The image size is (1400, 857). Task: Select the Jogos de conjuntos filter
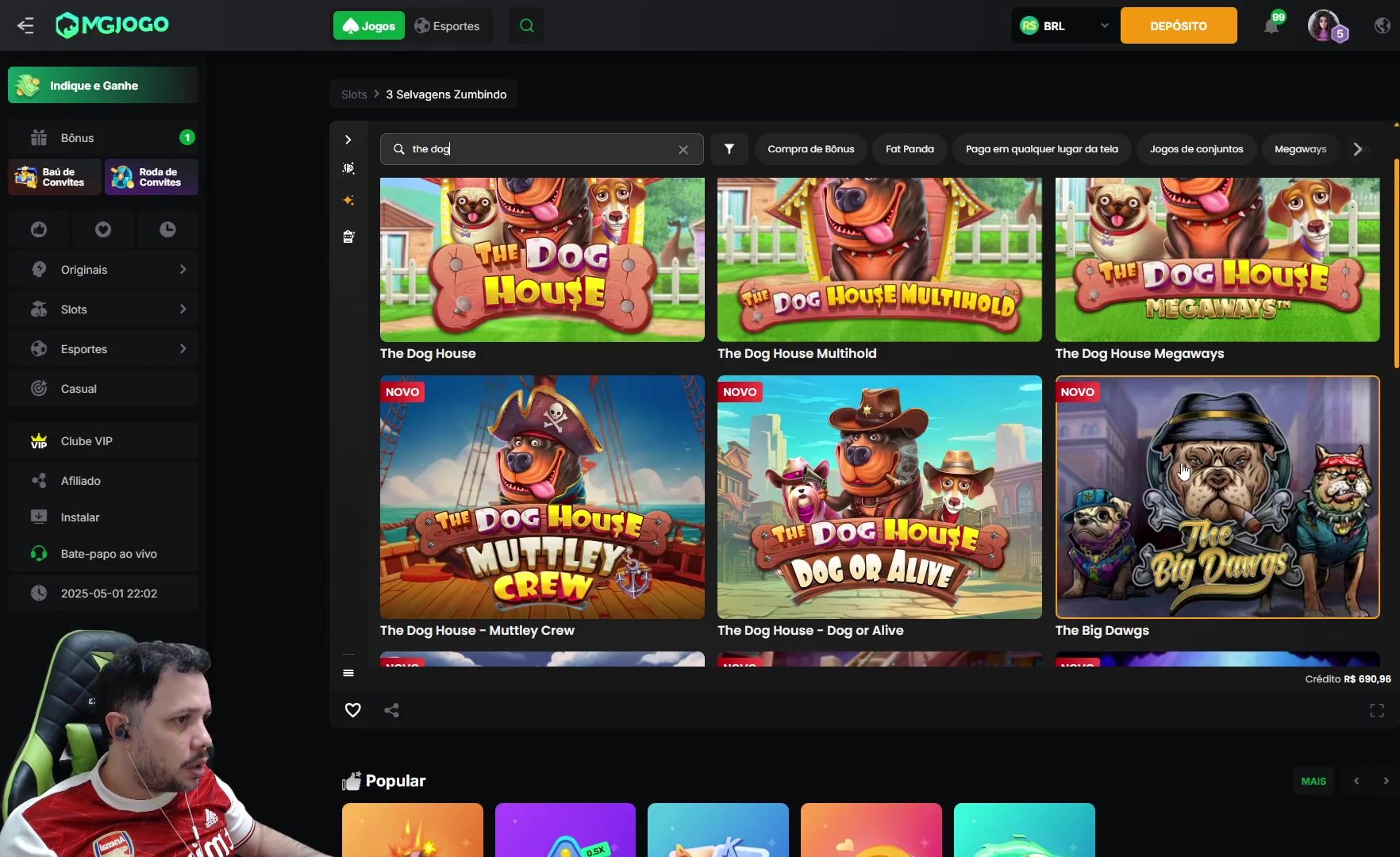coord(1196,149)
